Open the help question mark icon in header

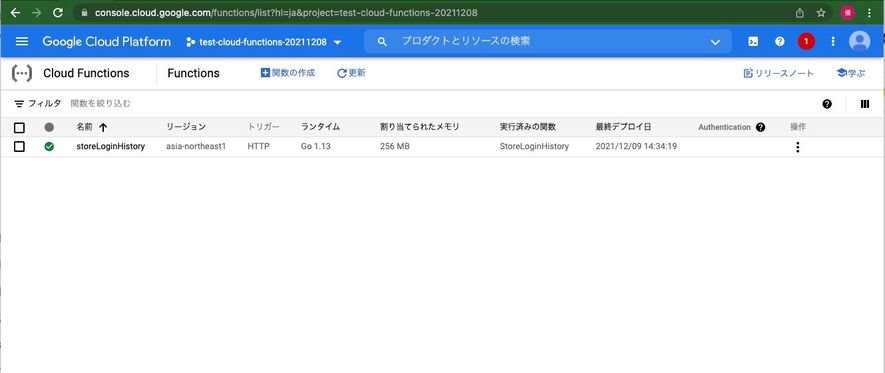pos(779,42)
